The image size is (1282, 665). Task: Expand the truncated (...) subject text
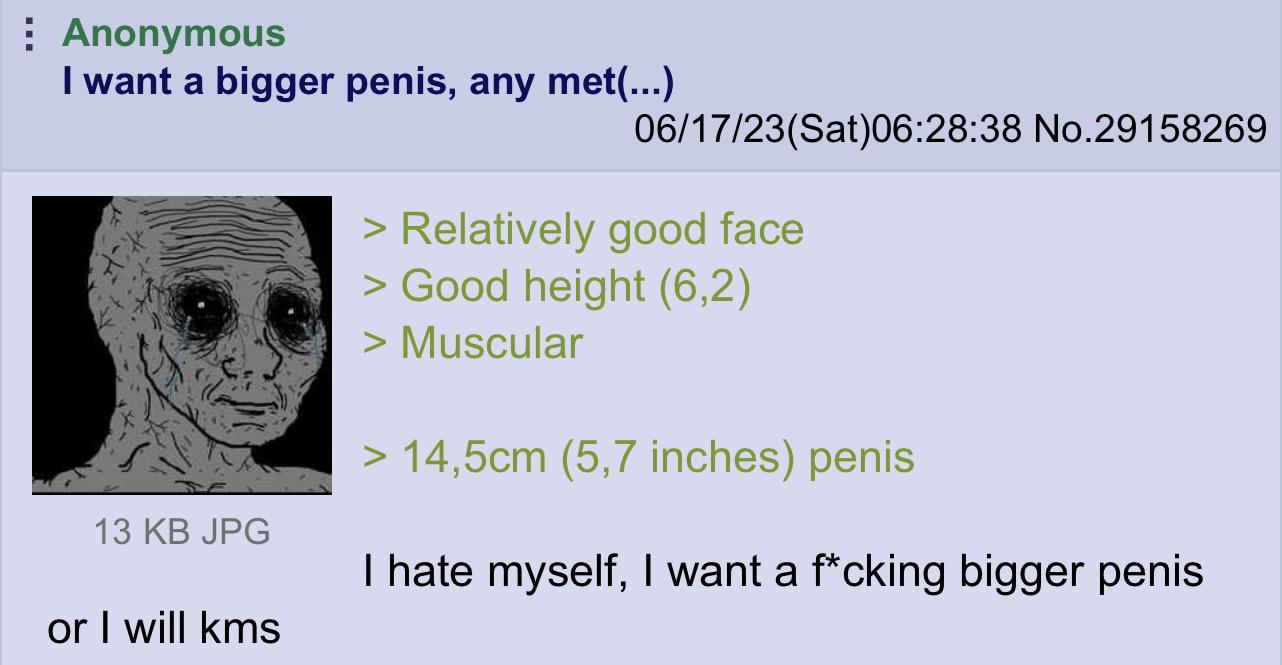point(648,81)
